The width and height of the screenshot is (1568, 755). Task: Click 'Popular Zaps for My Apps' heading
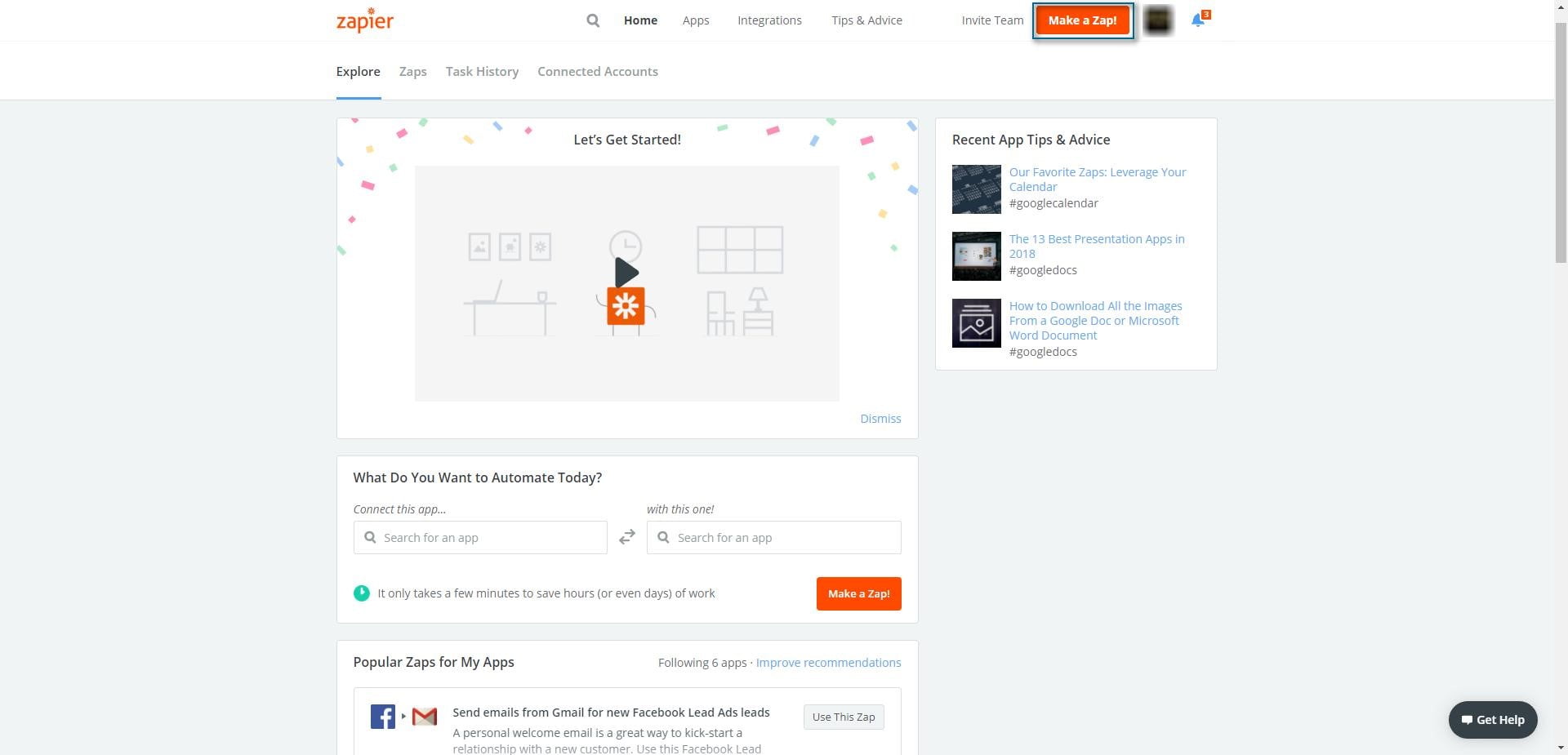click(x=434, y=662)
